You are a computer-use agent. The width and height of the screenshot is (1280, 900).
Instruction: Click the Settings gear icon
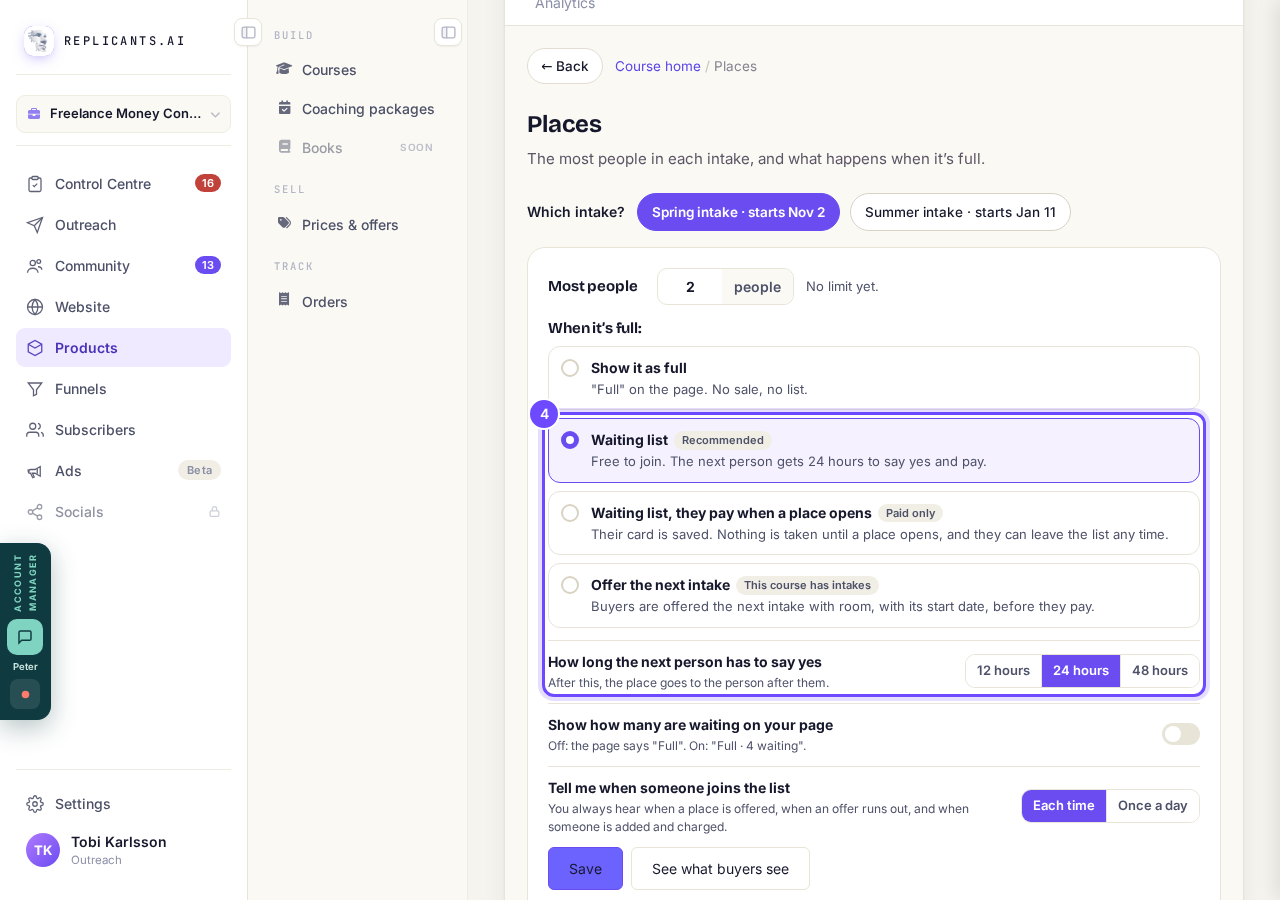coord(35,804)
